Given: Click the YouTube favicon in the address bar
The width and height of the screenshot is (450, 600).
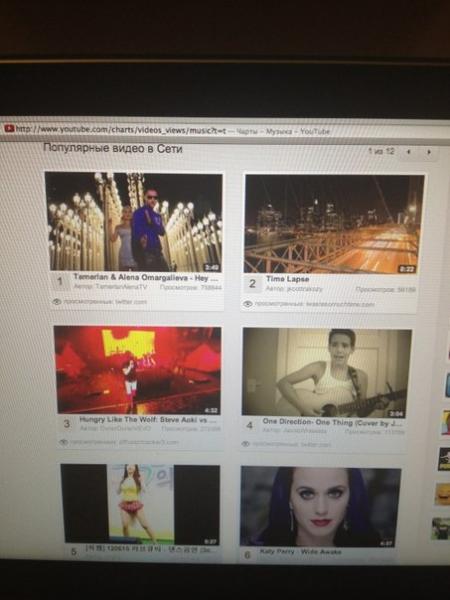Looking at the screenshot, I should [x=9, y=129].
